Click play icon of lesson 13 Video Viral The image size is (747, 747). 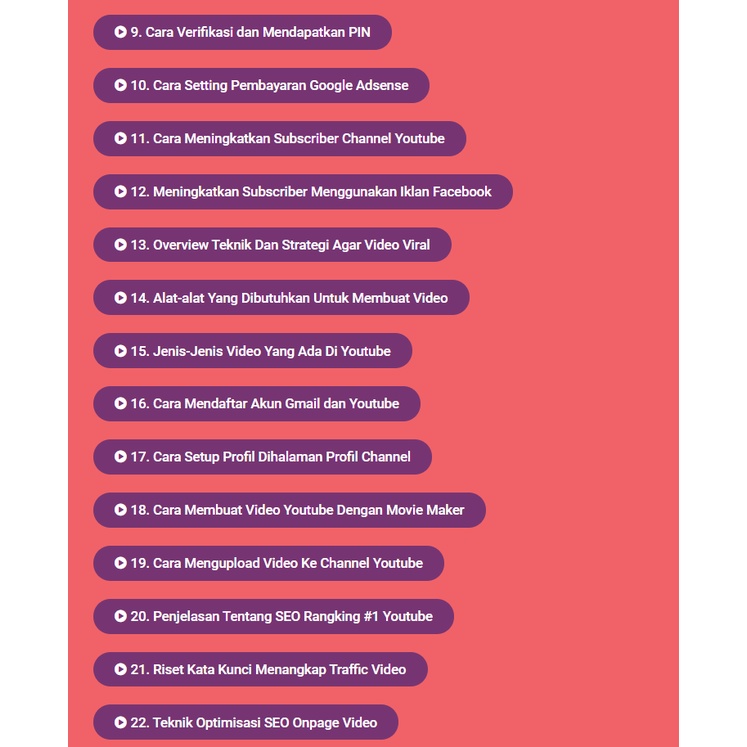pyautogui.click(x=120, y=245)
